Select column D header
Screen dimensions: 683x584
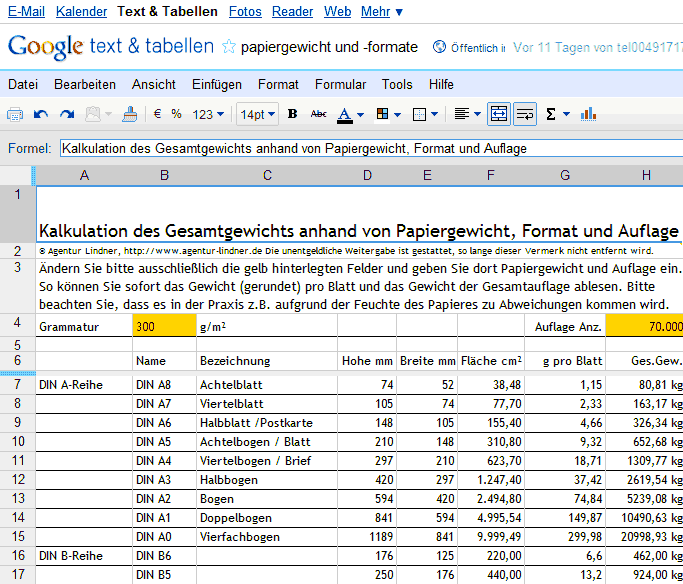(x=367, y=176)
